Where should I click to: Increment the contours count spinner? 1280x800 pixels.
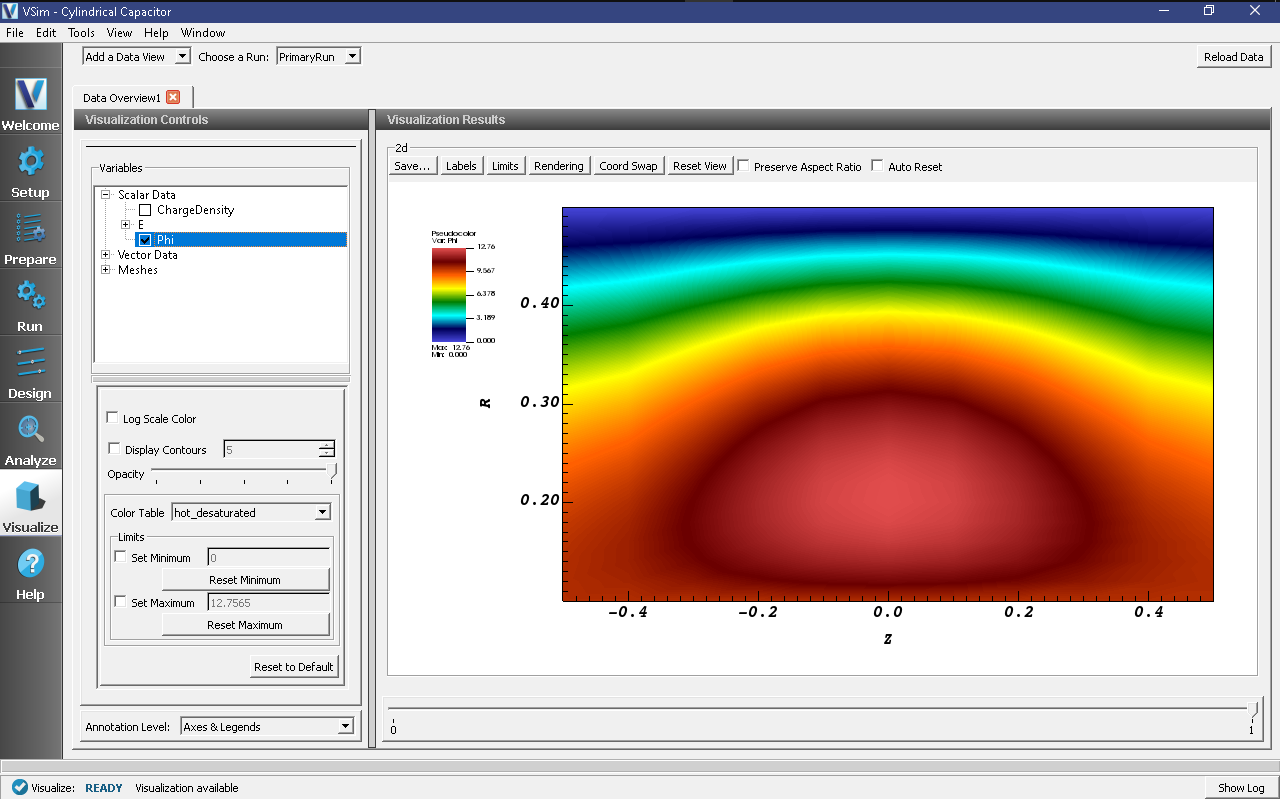326,445
